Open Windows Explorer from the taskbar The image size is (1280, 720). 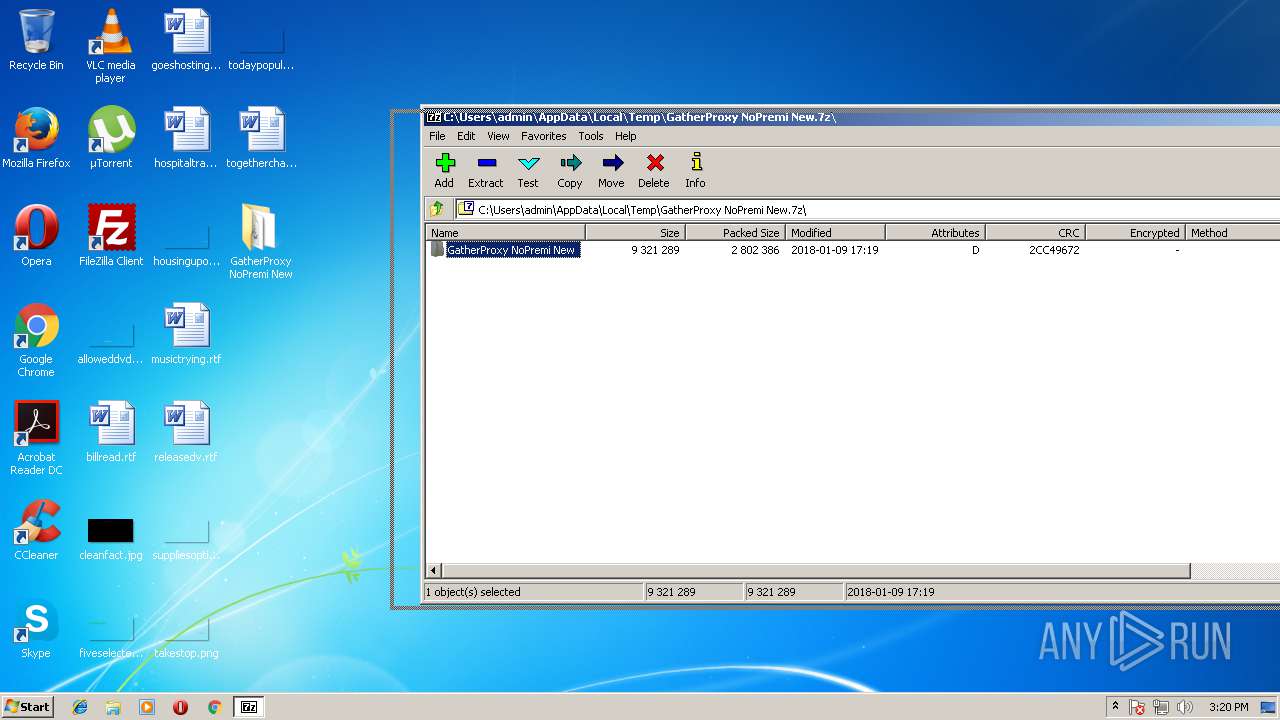(113, 707)
